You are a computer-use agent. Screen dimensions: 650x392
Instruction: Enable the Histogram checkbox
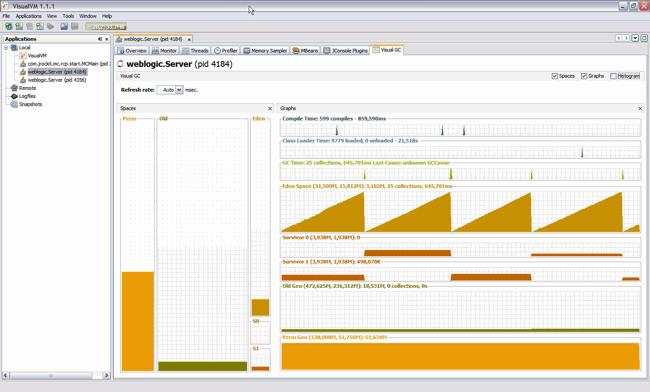(613, 76)
